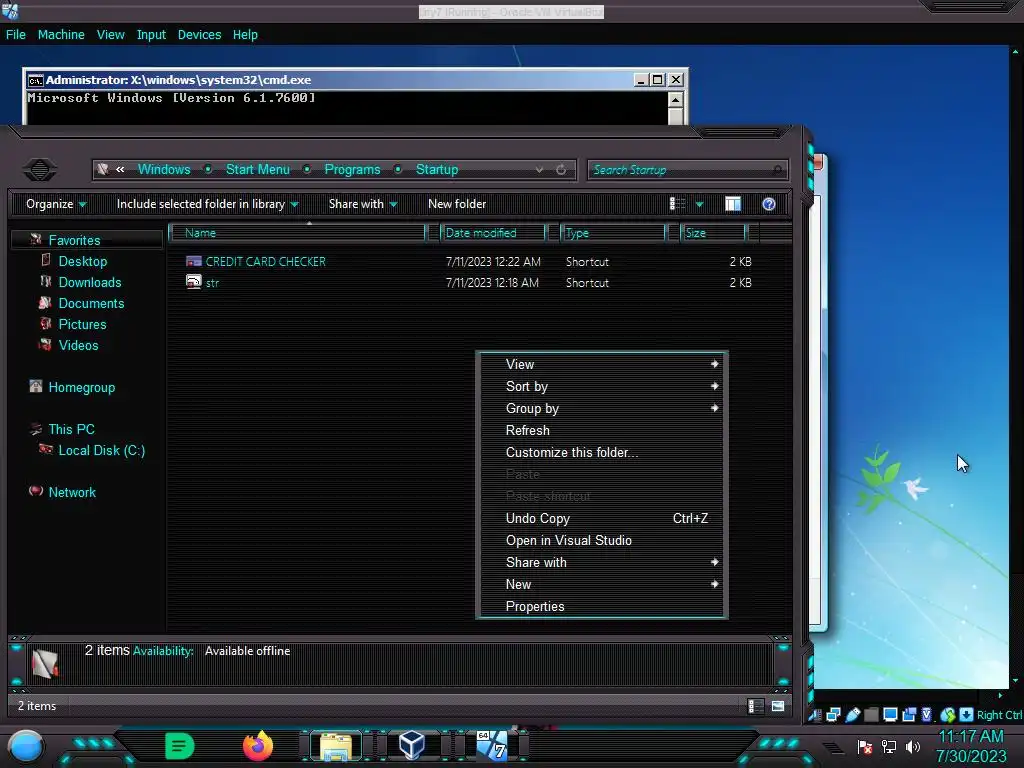
Task: Click the CREDIT CARD CHECKER file icon
Action: pyautogui.click(x=193, y=261)
